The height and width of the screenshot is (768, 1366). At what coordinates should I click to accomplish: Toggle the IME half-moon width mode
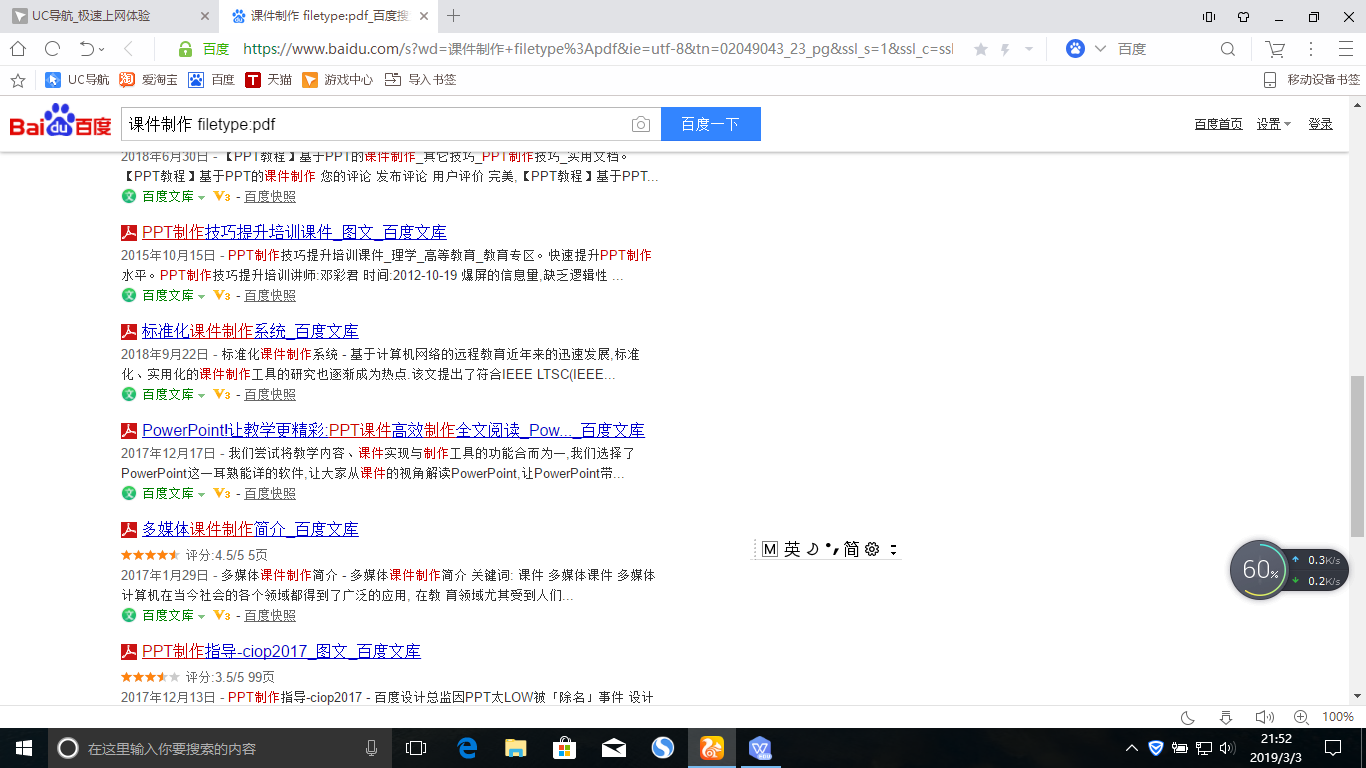point(813,549)
